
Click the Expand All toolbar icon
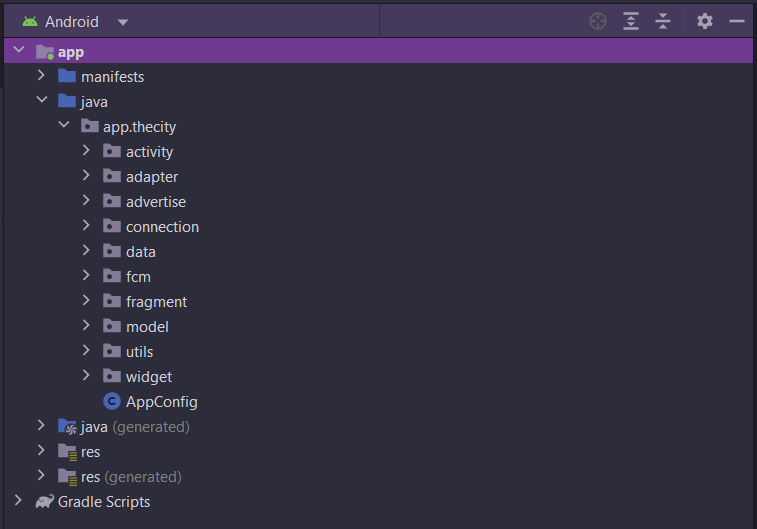(x=630, y=21)
